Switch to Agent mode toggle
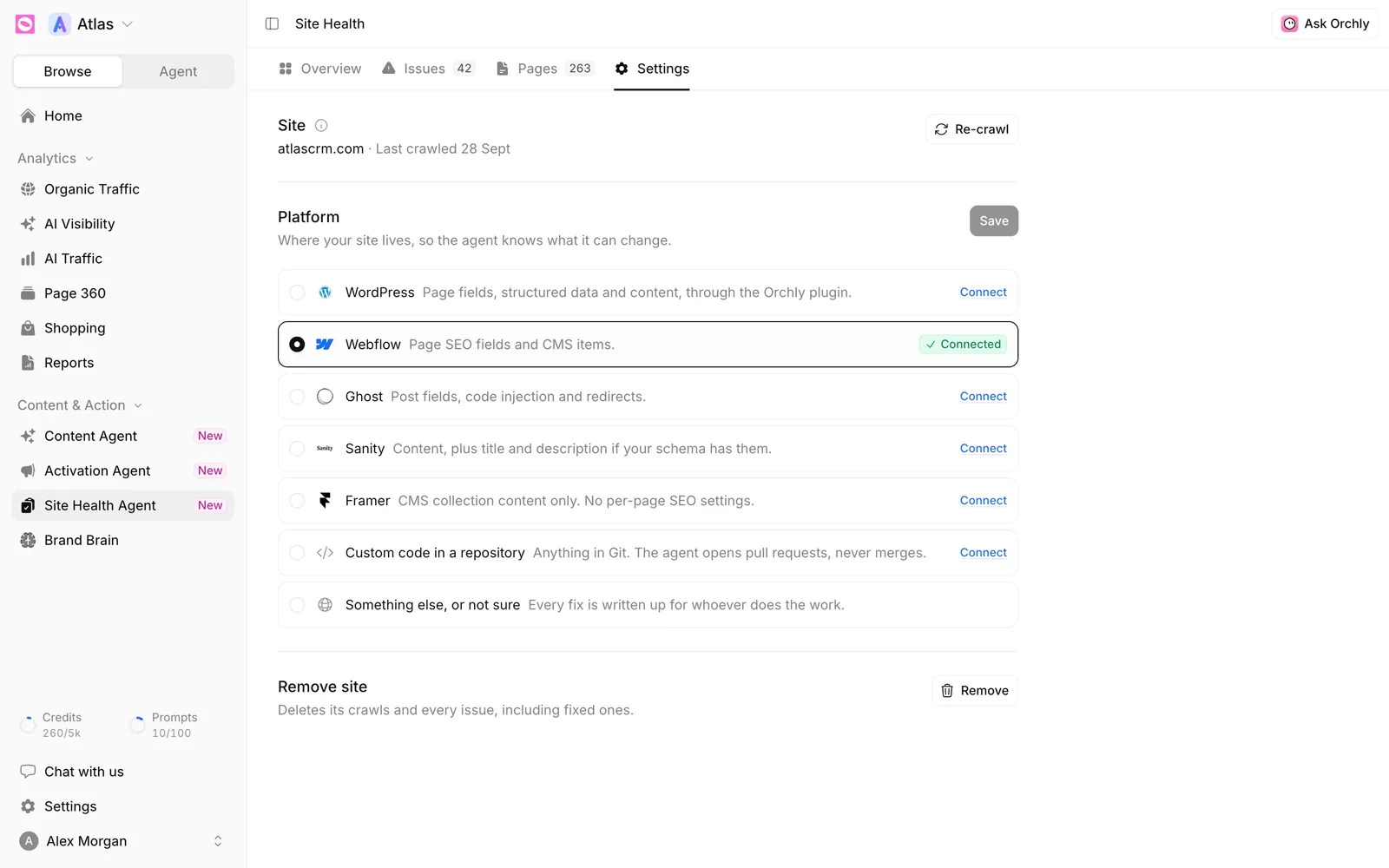This screenshot has width=1389, height=868. point(178,71)
